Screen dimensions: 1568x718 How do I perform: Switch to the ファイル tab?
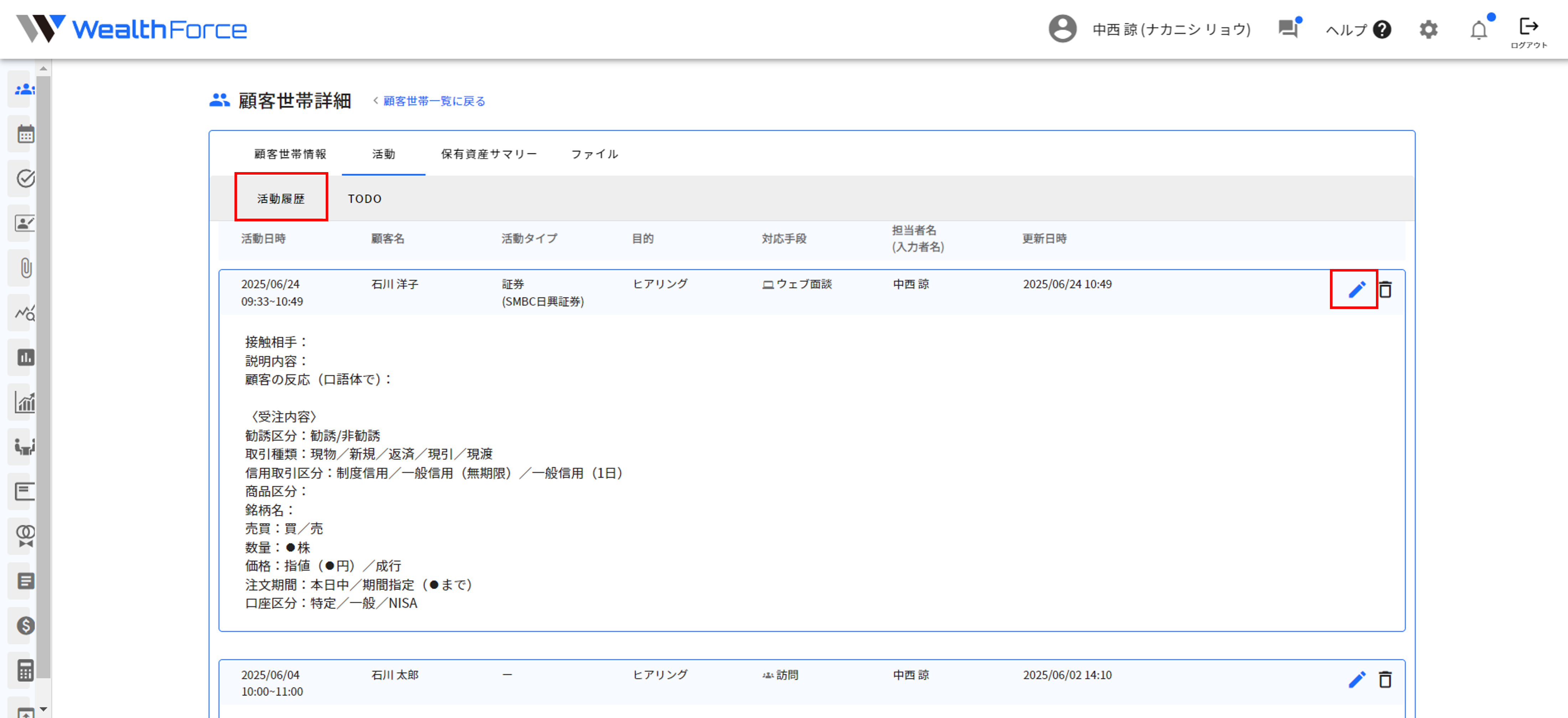(594, 154)
